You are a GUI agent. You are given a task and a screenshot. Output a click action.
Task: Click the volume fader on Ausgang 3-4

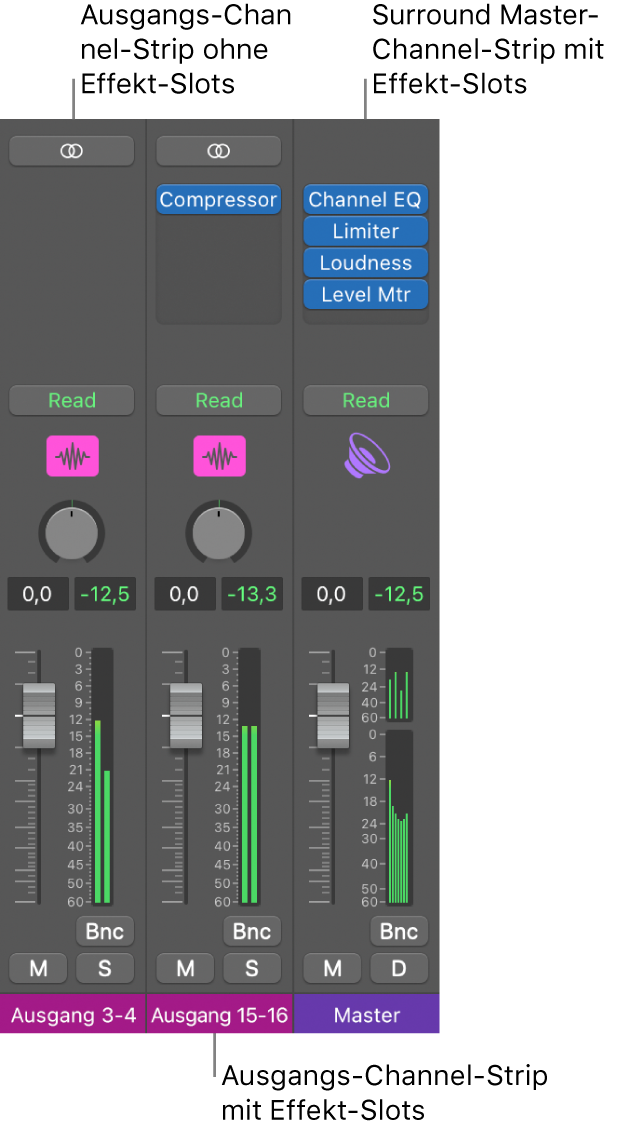39,715
